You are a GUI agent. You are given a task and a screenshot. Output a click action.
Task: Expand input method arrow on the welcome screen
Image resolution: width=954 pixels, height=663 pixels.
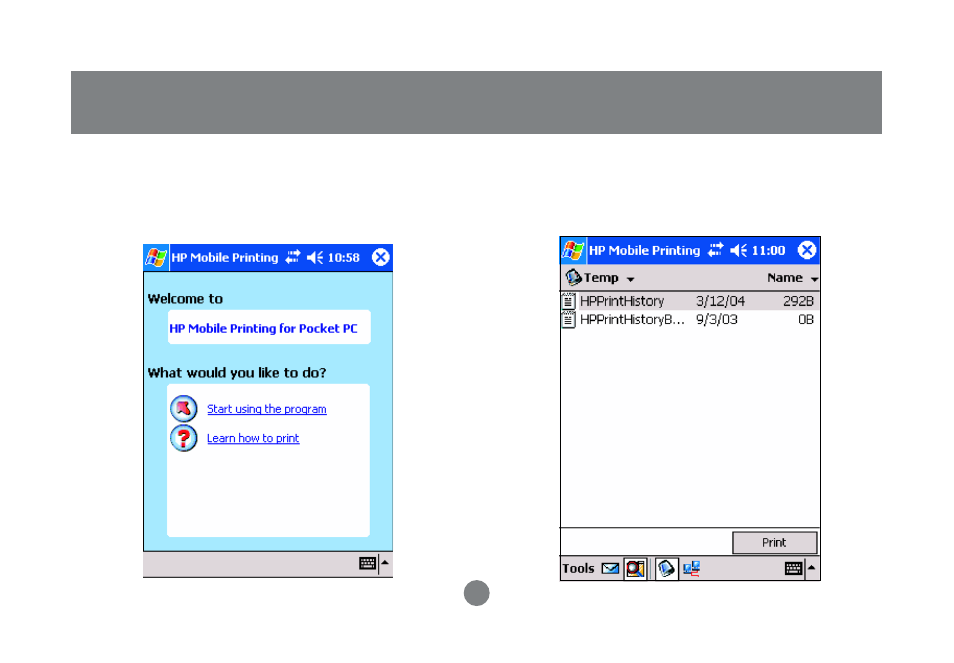tap(385, 563)
